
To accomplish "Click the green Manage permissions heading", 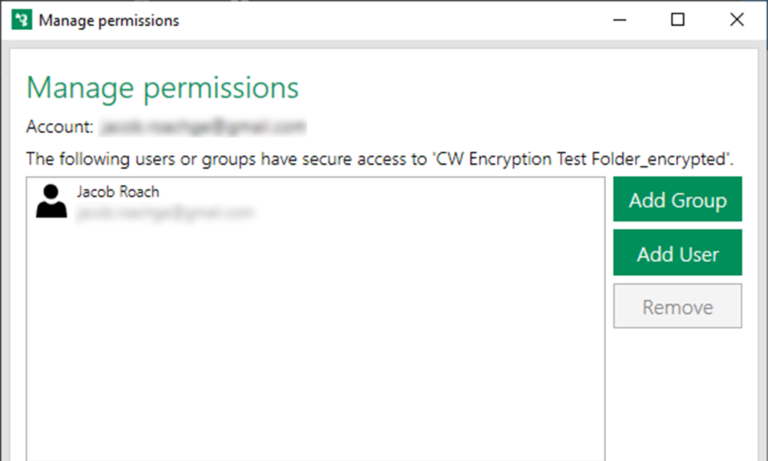I will point(162,87).
